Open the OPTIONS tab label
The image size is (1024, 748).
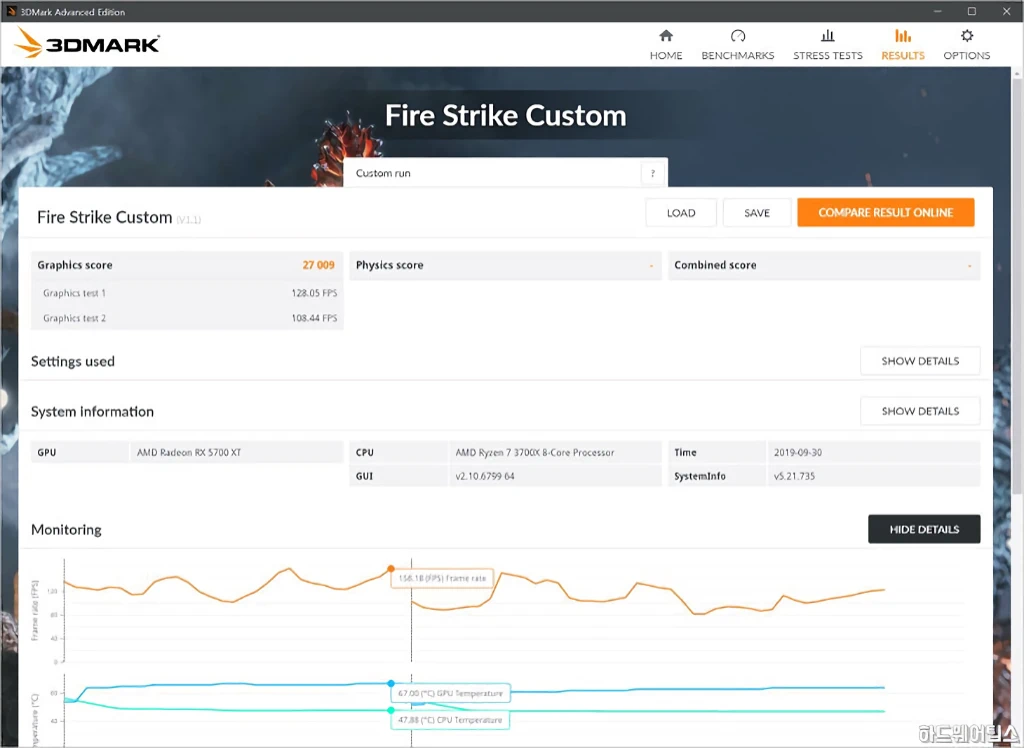click(x=967, y=56)
